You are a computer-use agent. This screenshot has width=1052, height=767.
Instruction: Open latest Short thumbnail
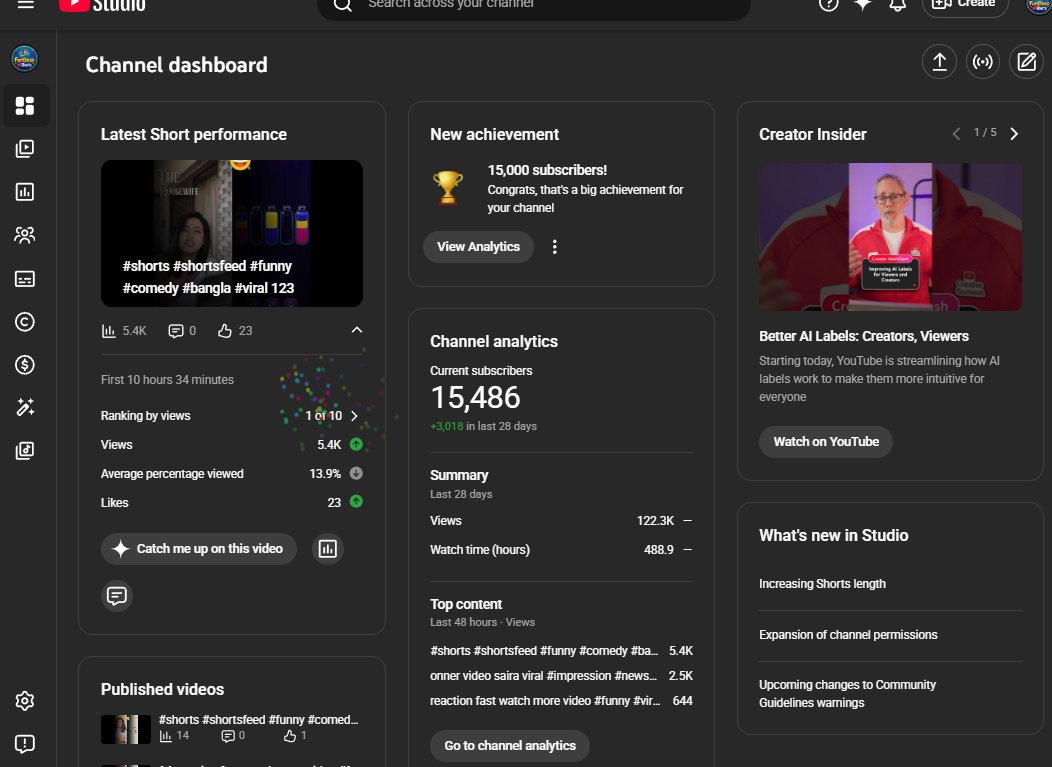(x=231, y=234)
